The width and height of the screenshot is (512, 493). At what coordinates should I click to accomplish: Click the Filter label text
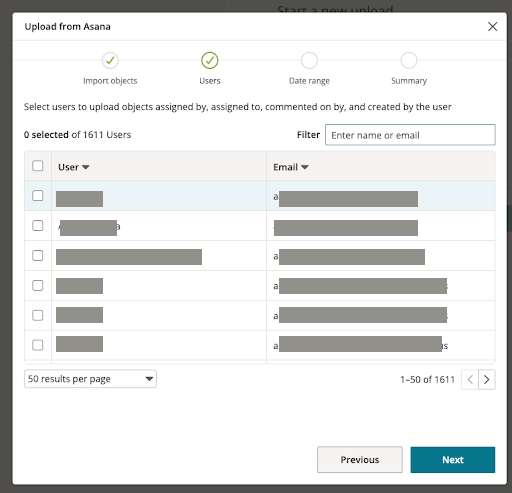coord(308,135)
